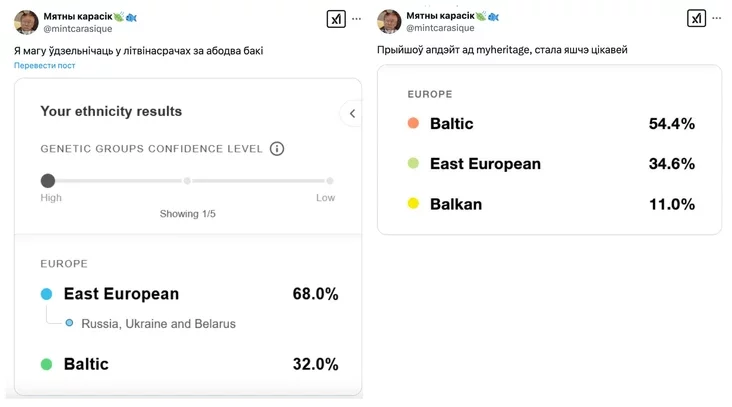The image size is (732, 407).
Task: Click the orange Baltic dot
Action: [413, 123]
